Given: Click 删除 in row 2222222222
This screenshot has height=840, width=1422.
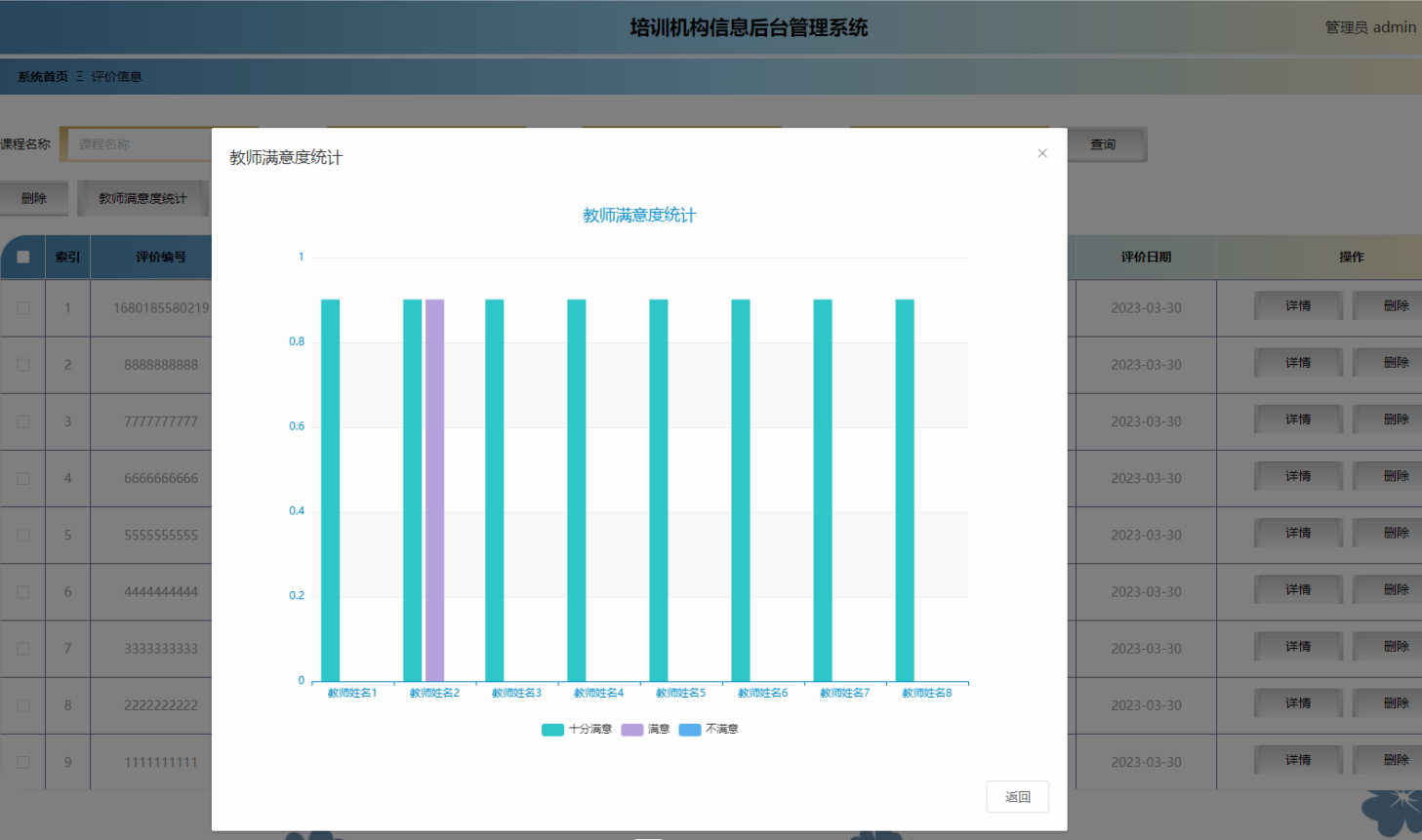Looking at the screenshot, I should tap(1388, 703).
